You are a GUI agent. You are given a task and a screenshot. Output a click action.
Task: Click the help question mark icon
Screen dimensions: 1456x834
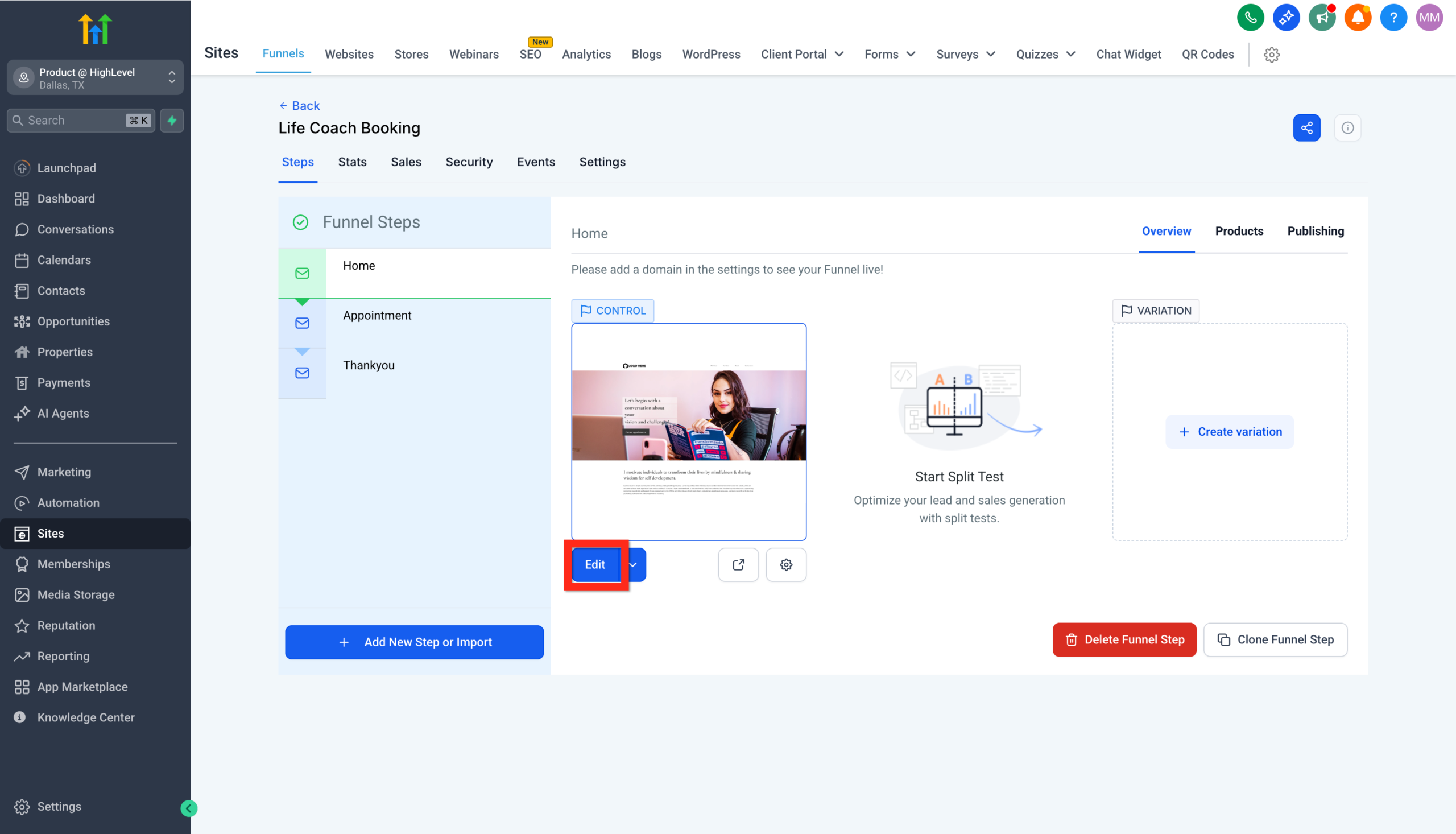point(1393,17)
